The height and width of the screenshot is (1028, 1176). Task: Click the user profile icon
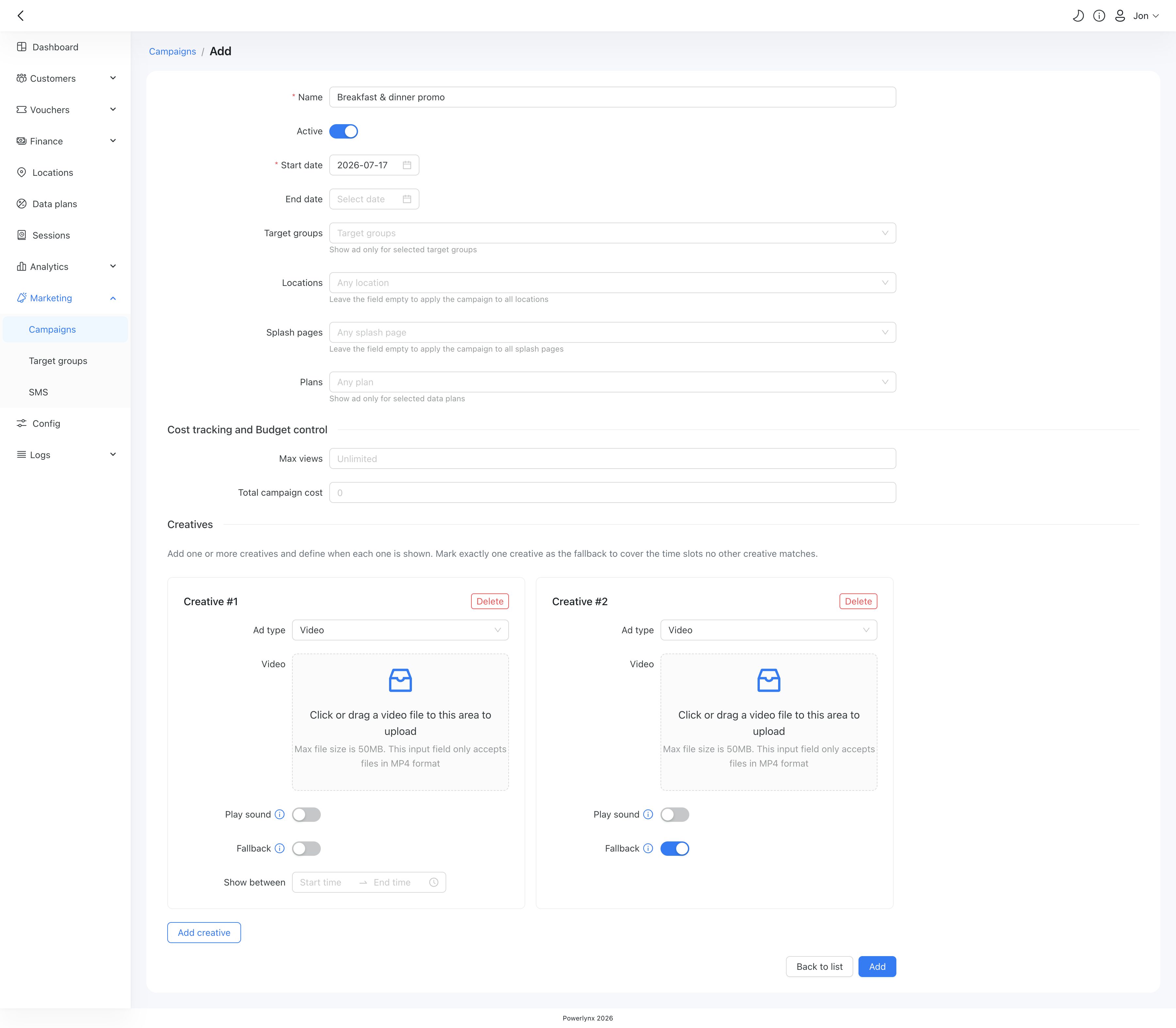tap(1119, 15)
